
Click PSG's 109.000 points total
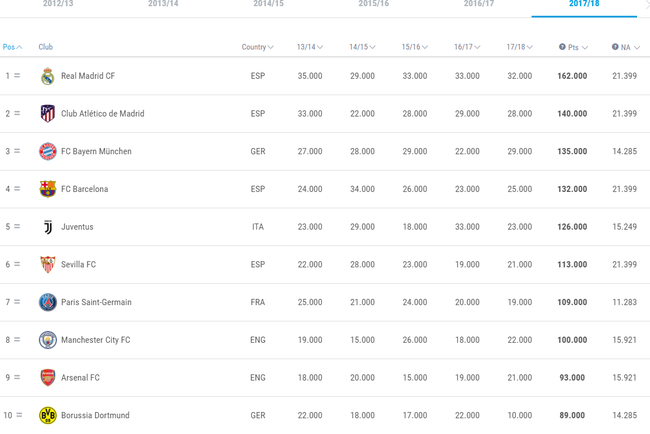pyautogui.click(x=572, y=302)
